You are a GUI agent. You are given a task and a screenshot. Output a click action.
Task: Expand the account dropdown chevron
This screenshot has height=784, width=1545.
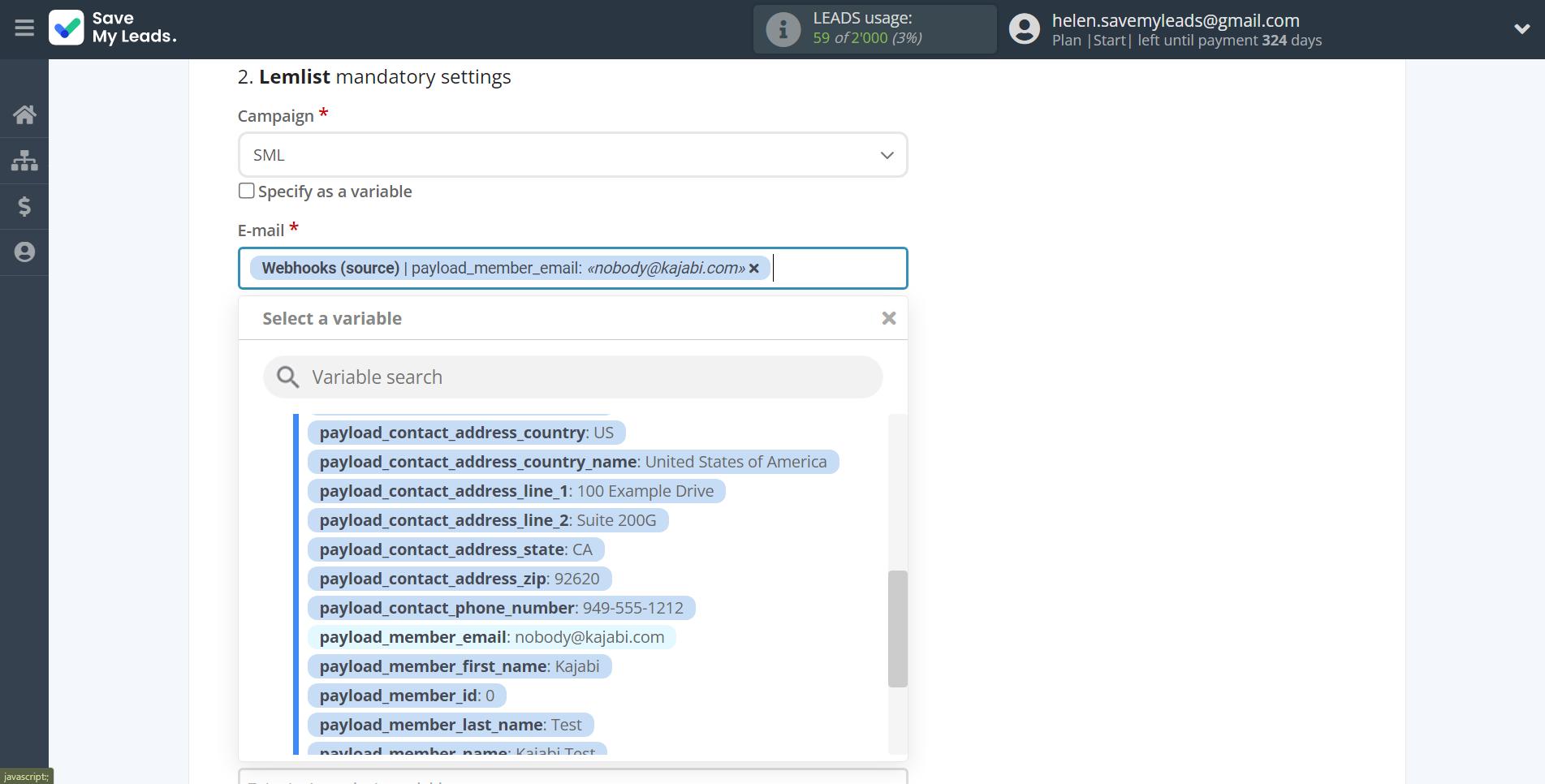pos(1522,29)
